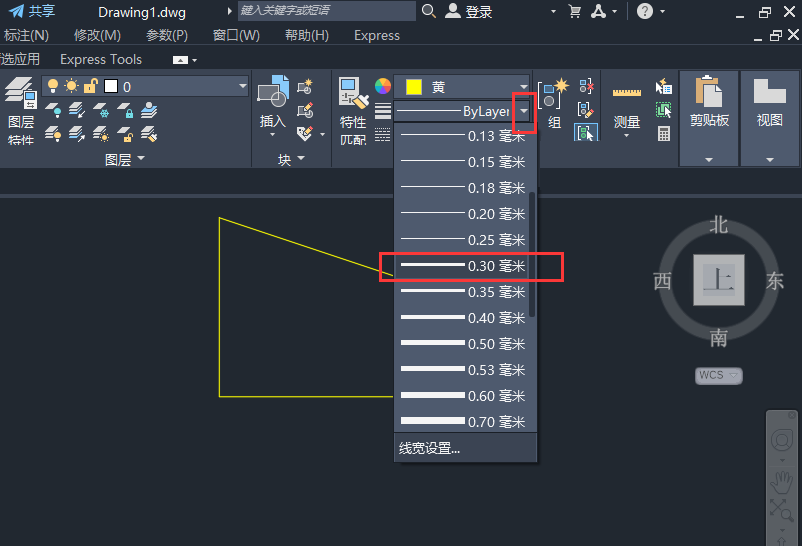Expand the 视图 panel dropdown
This screenshot has width=802, height=546.
click(x=770, y=160)
